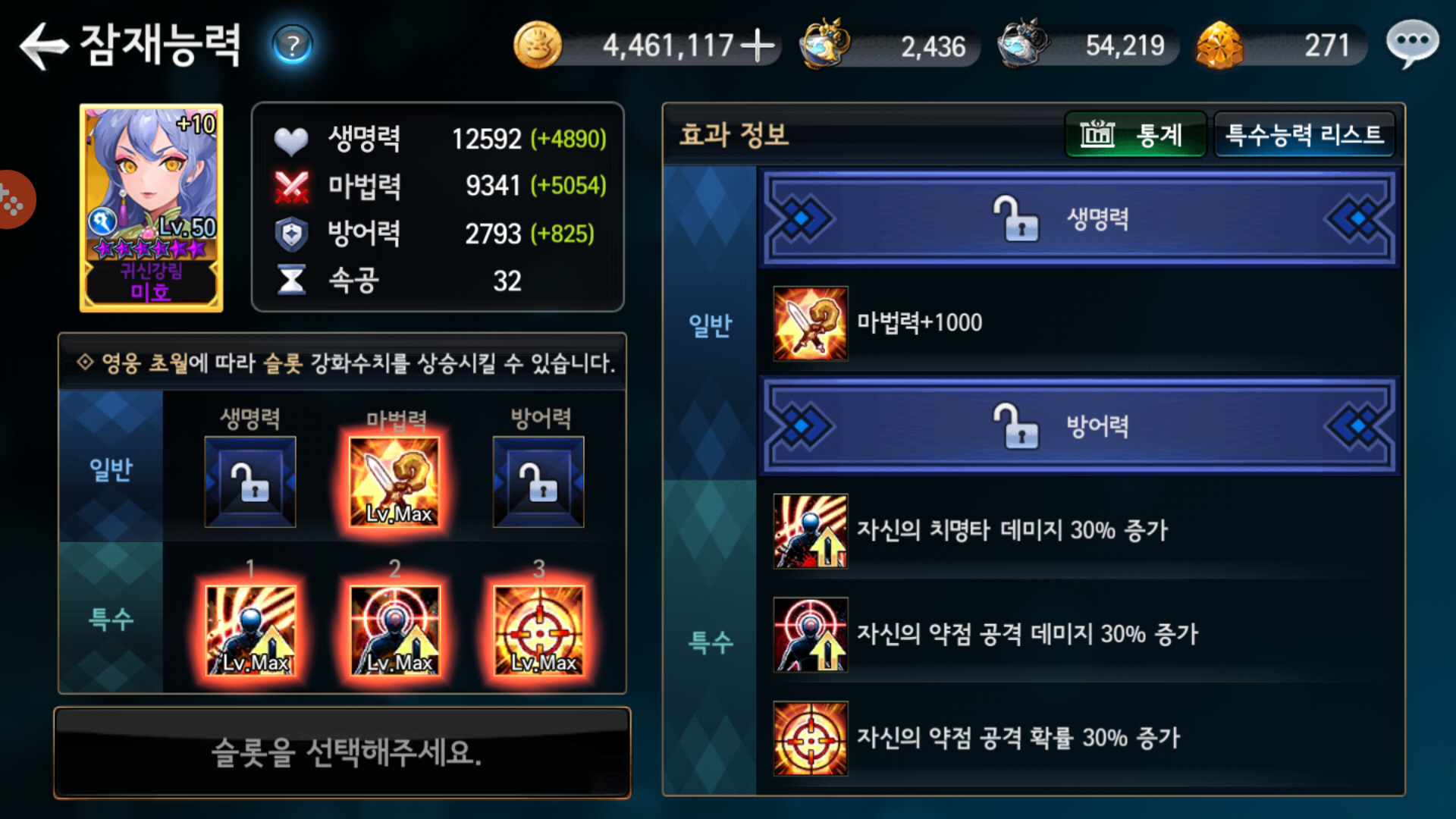1456x819 pixels.
Task: Go back using the arrow next to 잠재능력
Action: pos(43,46)
